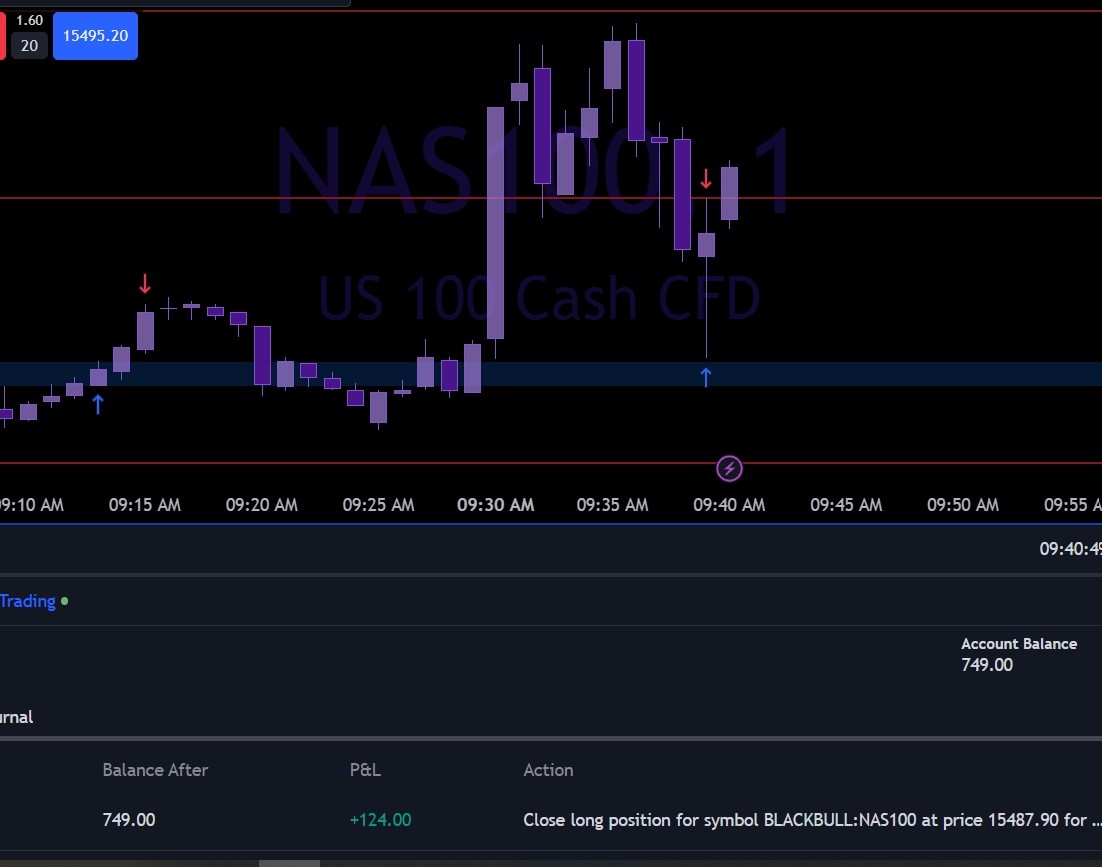
Task: Click the spread value 1.60
Action: point(30,20)
